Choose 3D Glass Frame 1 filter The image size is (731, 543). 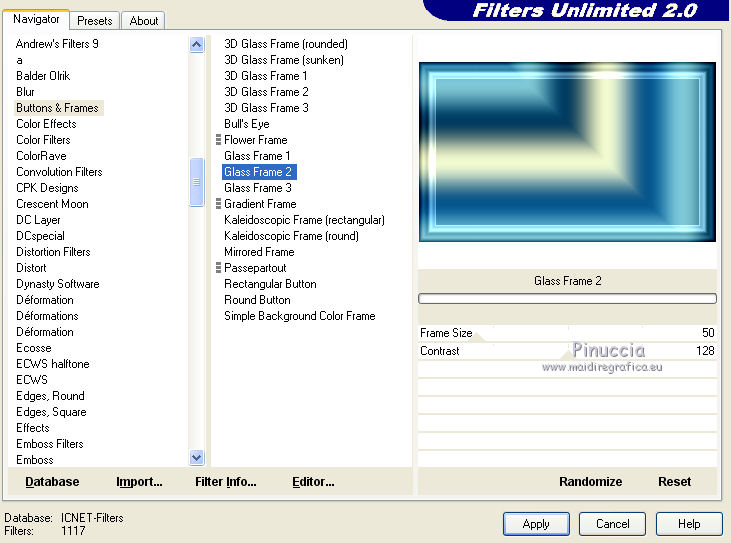[x=265, y=76]
